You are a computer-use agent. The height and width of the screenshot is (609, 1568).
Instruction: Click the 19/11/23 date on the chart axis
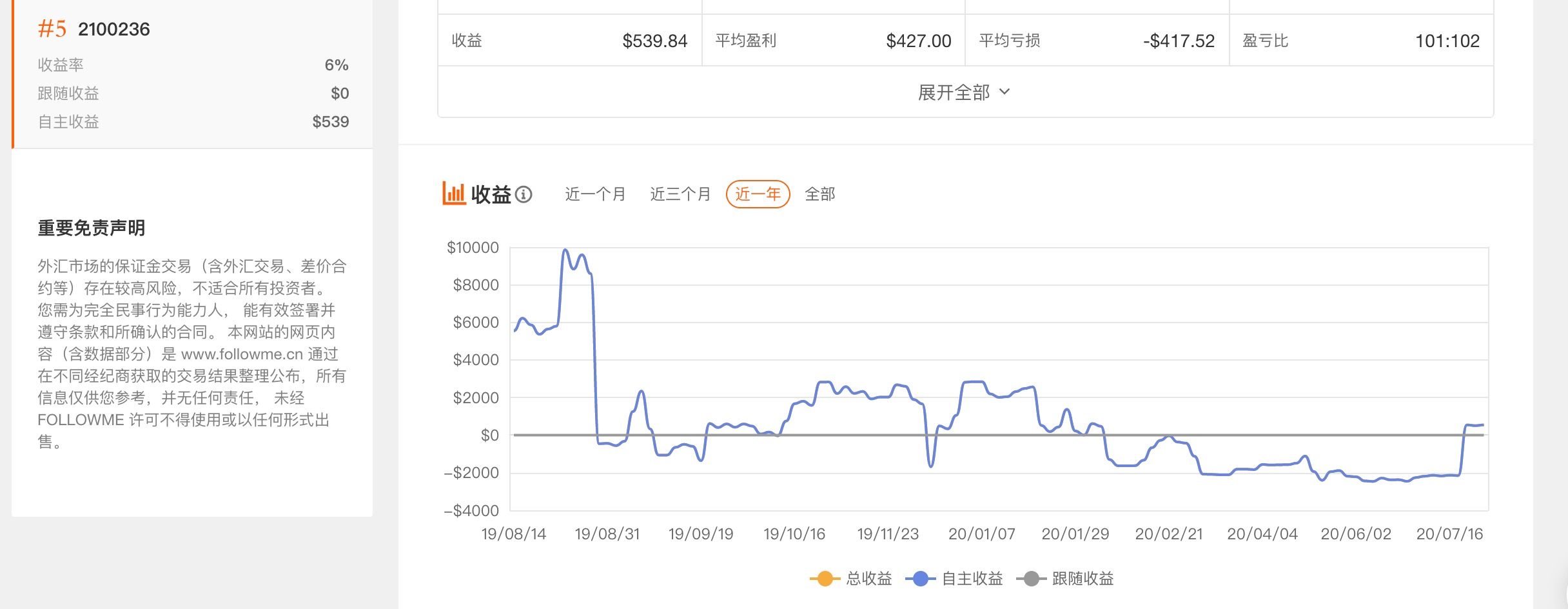click(888, 534)
